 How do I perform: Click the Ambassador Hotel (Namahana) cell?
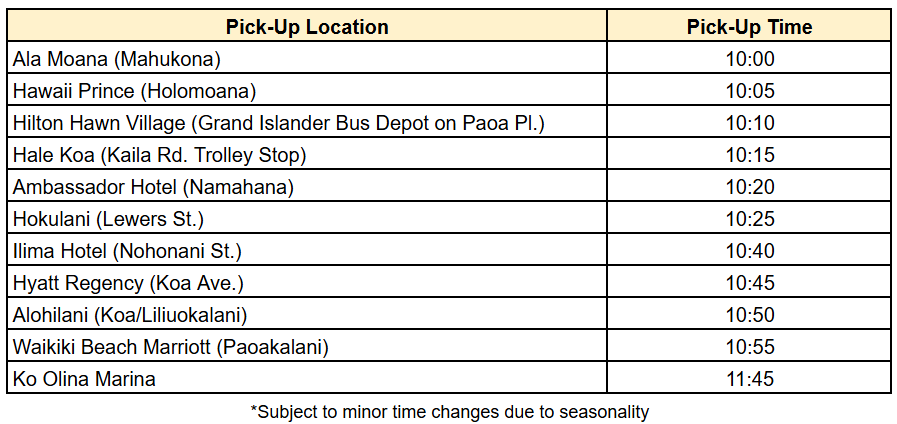click(153, 187)
